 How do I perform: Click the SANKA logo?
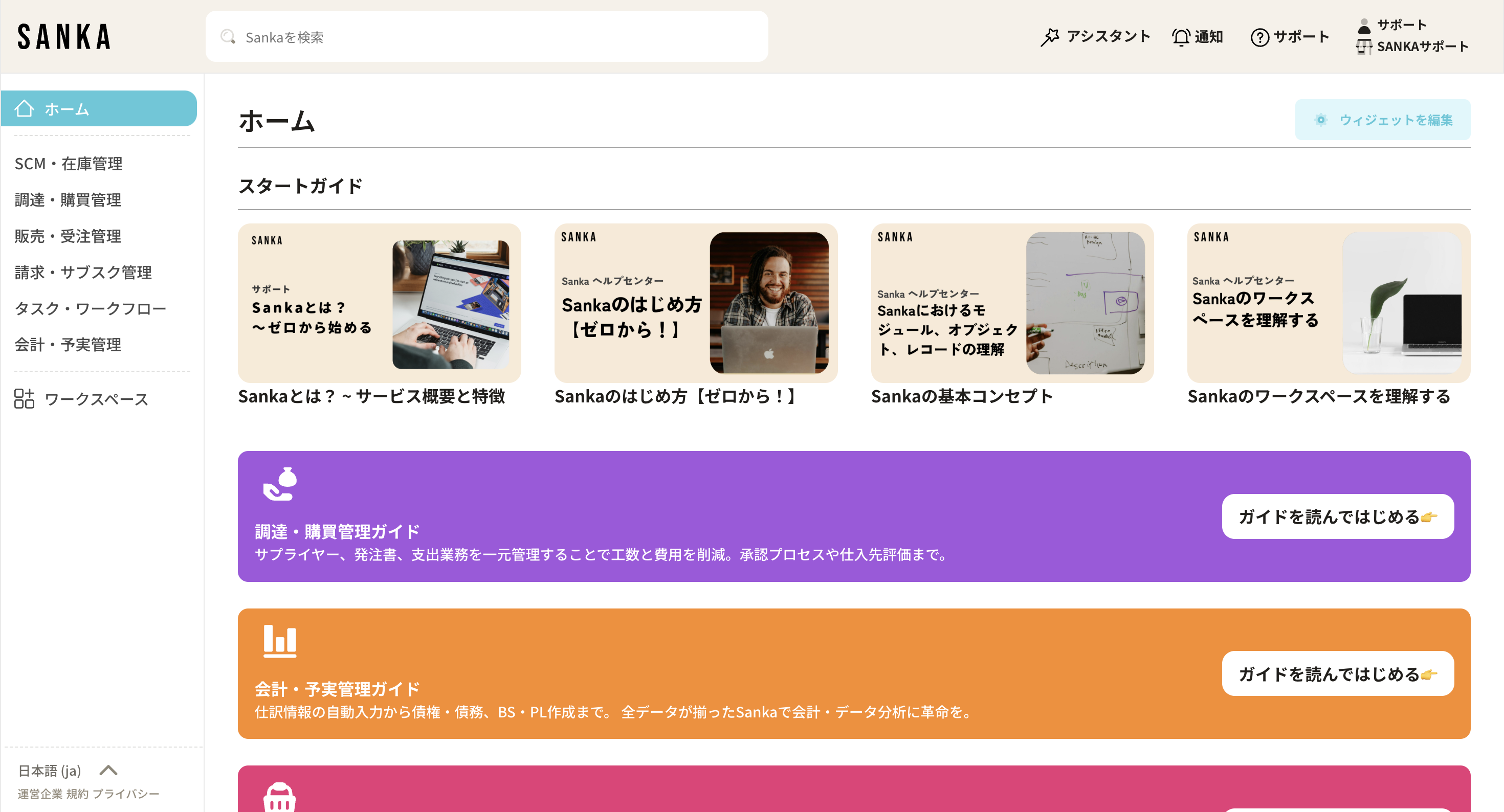pos(63,37)
